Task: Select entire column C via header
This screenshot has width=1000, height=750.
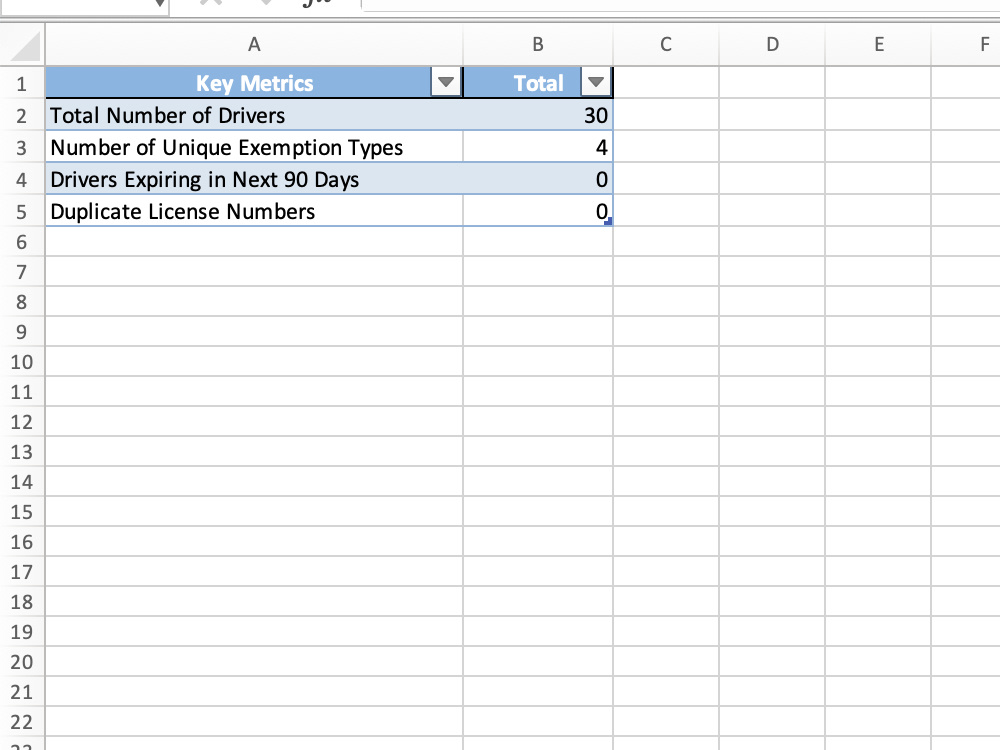Action: [666, 44]
